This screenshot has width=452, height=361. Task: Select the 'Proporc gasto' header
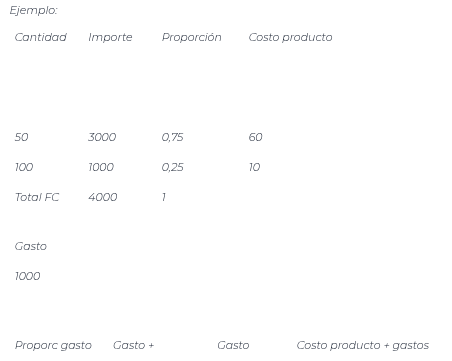tap(53, 345)
